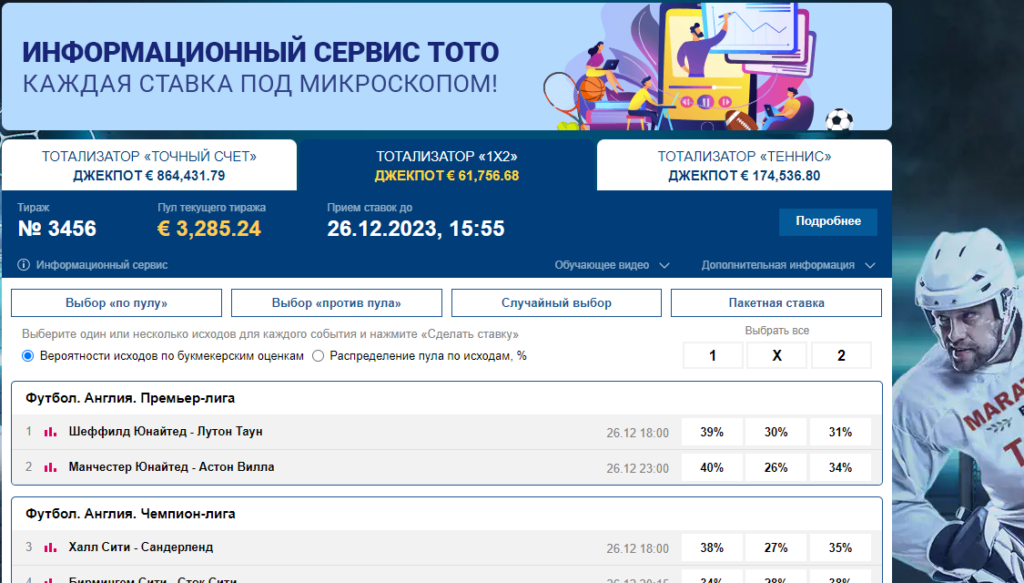Click Выбор «по пулу» button
The width and height of the screenshot is (1024, 583).
[x=116, y=303]
